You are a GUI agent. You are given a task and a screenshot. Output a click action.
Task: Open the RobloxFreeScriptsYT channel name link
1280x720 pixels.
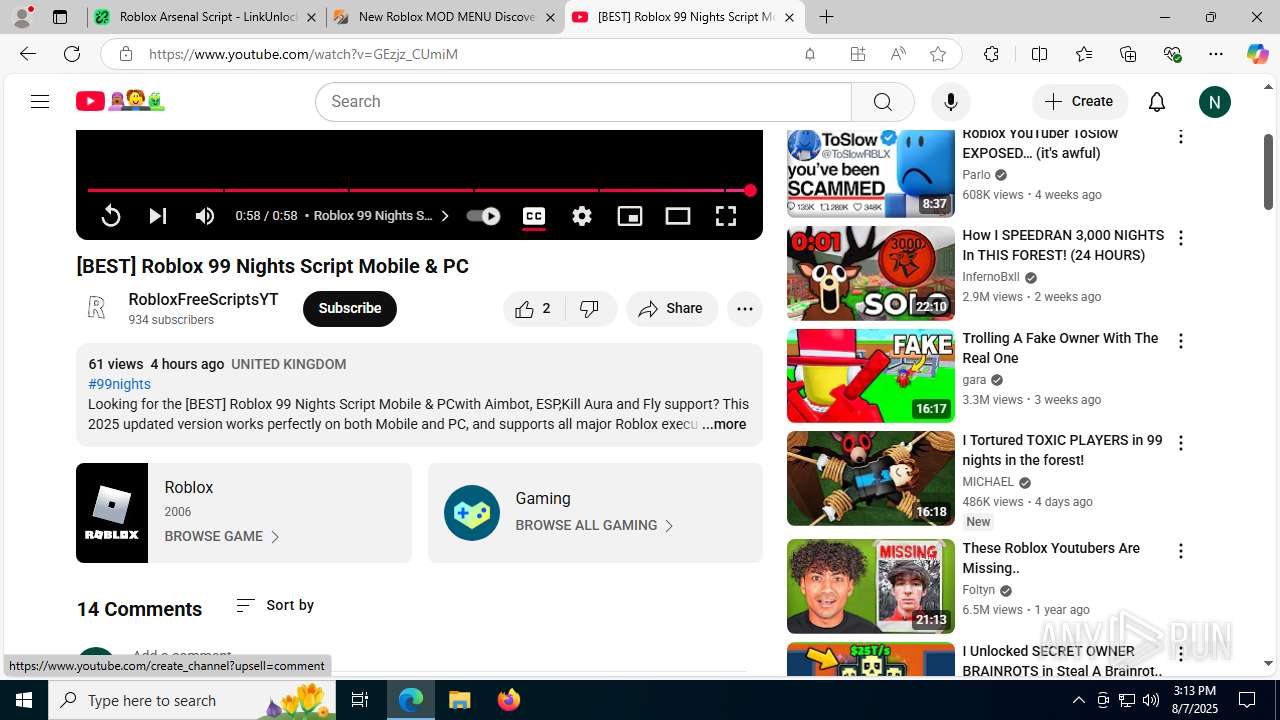click(x=203, y=299)
